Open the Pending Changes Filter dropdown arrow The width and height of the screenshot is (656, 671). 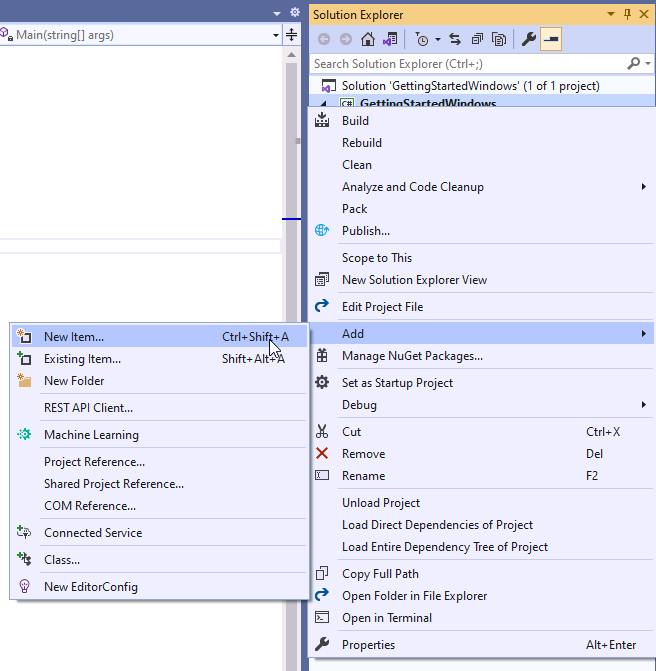pyautogui.click(x=438, y=39)
